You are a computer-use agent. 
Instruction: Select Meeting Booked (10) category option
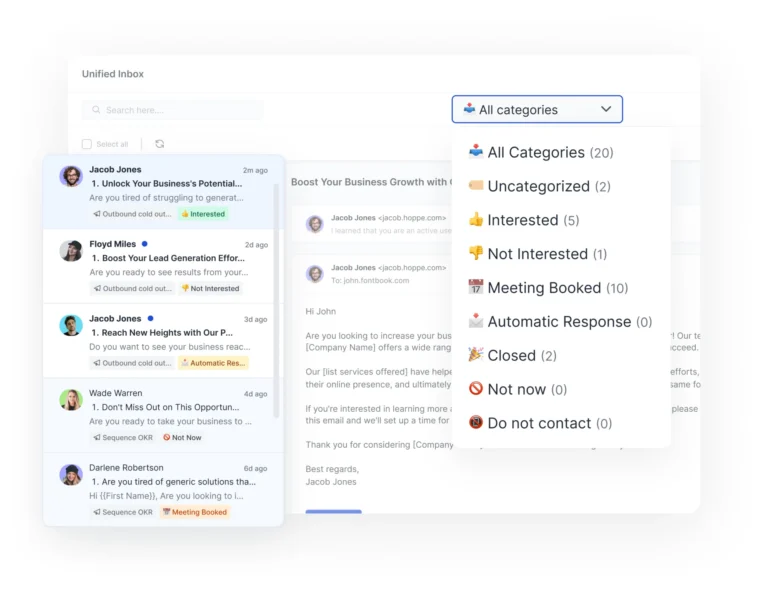(x=547, y=288)
